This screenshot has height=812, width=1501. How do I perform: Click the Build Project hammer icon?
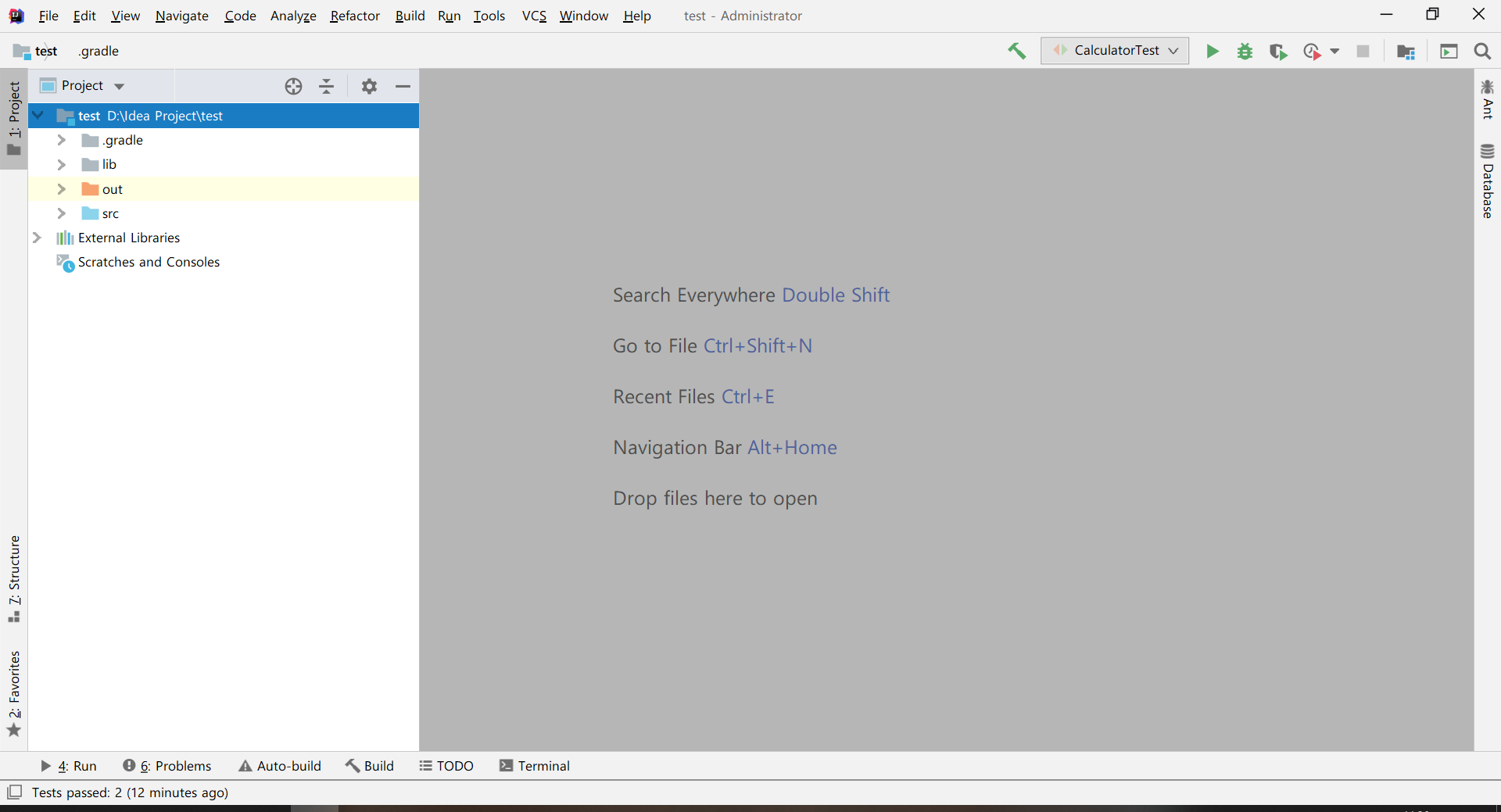1016,51
